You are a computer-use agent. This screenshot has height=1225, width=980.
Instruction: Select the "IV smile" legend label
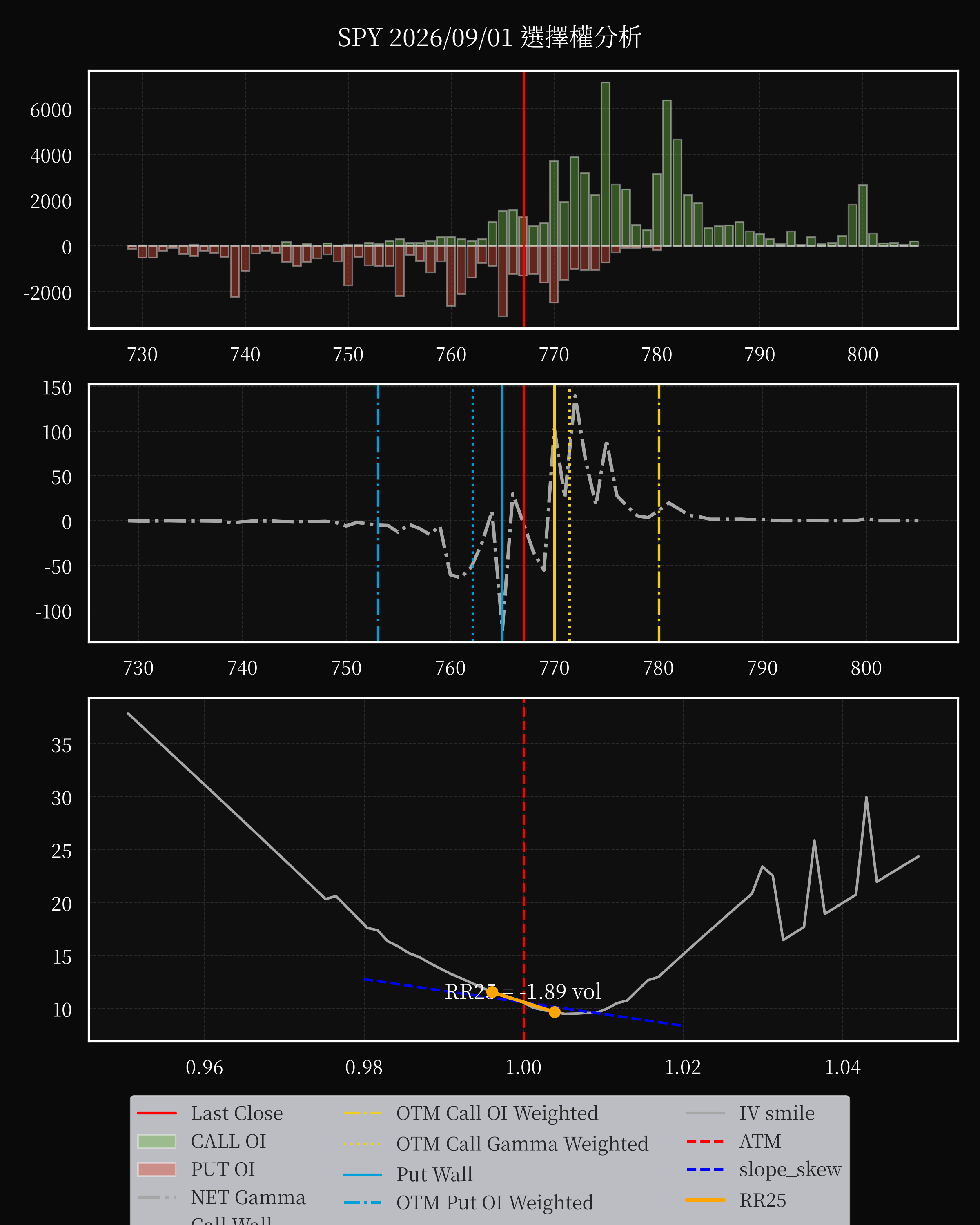point(777,1113)
